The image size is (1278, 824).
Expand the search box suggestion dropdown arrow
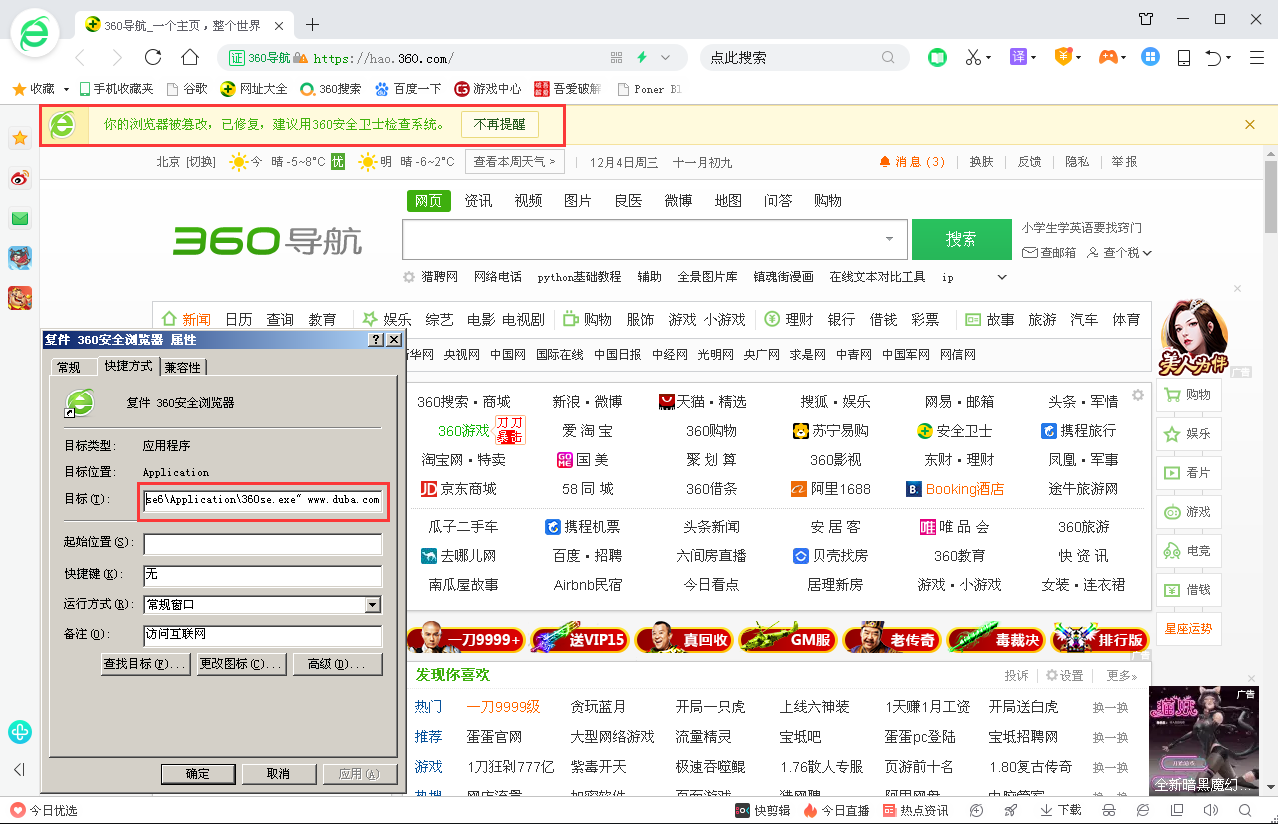(x=889, y=239)
